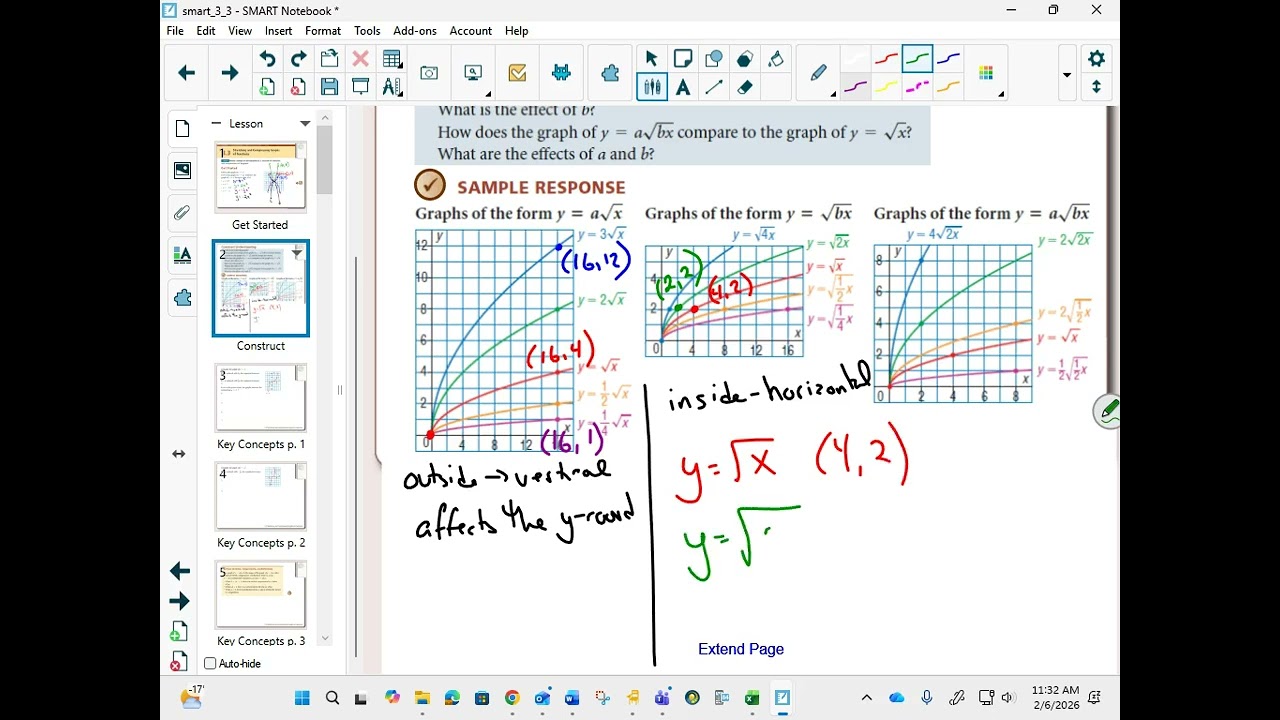
Task: Click the Save icon in toolbar
Action: 329,87
